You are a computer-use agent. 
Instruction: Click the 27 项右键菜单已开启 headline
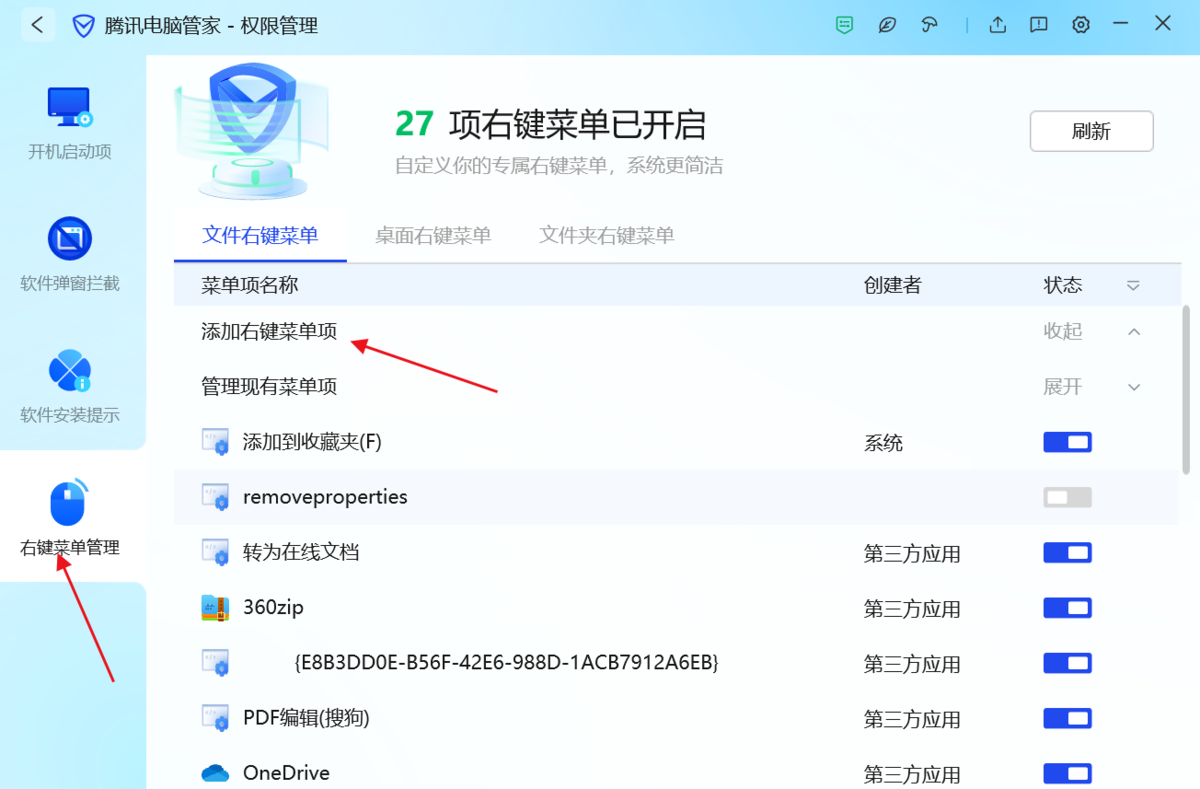tap(551, 124)
